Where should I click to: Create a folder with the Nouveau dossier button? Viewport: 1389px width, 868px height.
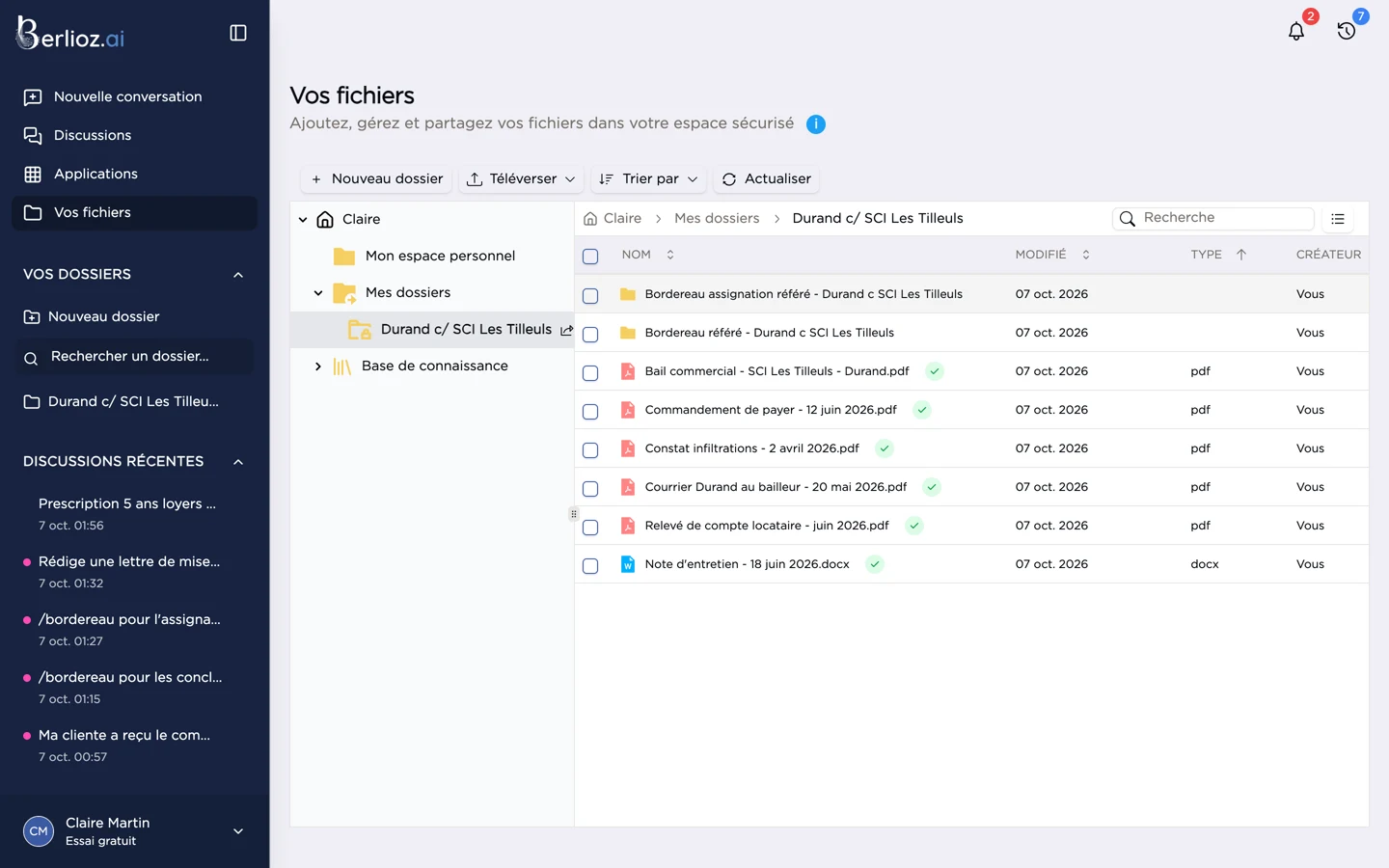pos(377,179)
